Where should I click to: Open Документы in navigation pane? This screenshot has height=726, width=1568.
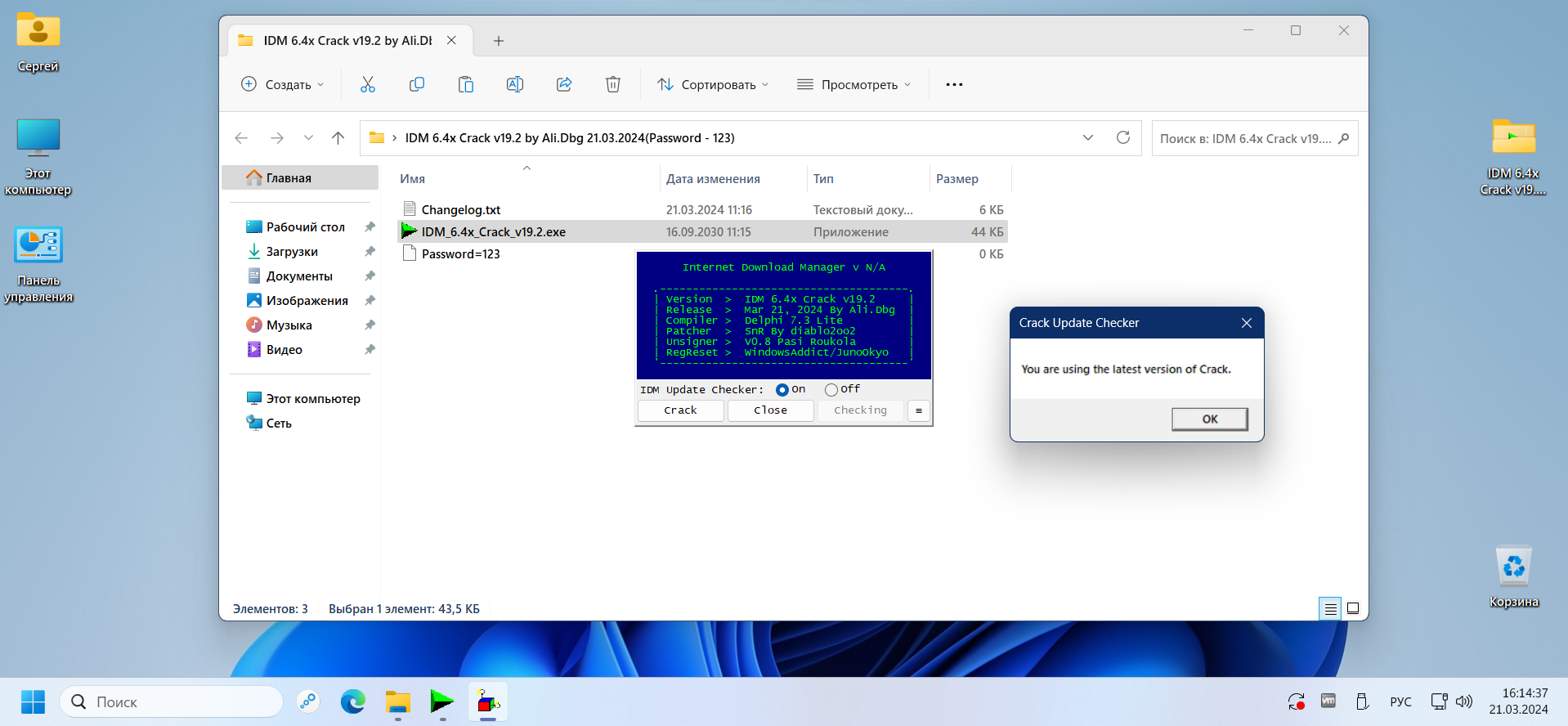pos(300,276)
